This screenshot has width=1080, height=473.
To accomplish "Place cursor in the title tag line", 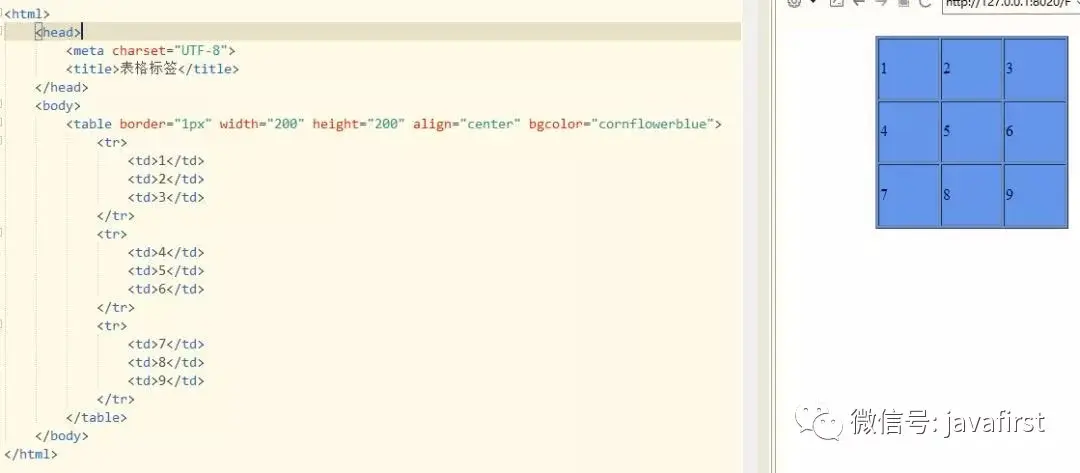I will (x=152, y=69).
